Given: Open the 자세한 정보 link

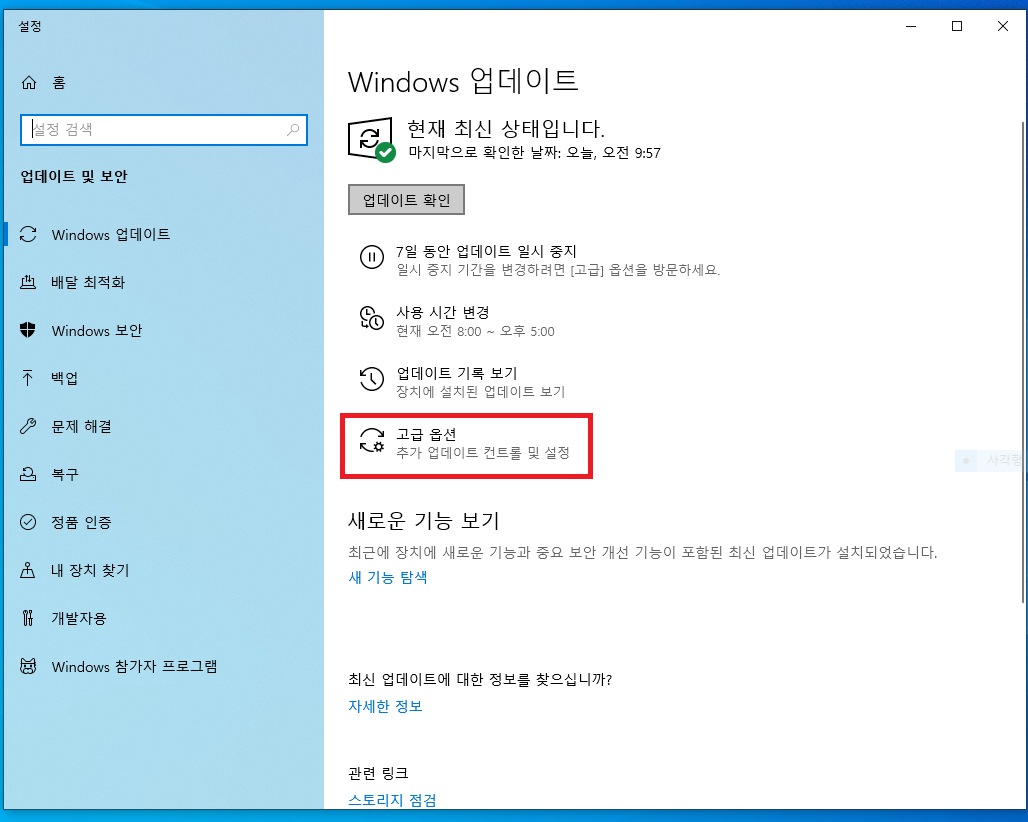Looking at the screenshot, I should pos(385,706).
